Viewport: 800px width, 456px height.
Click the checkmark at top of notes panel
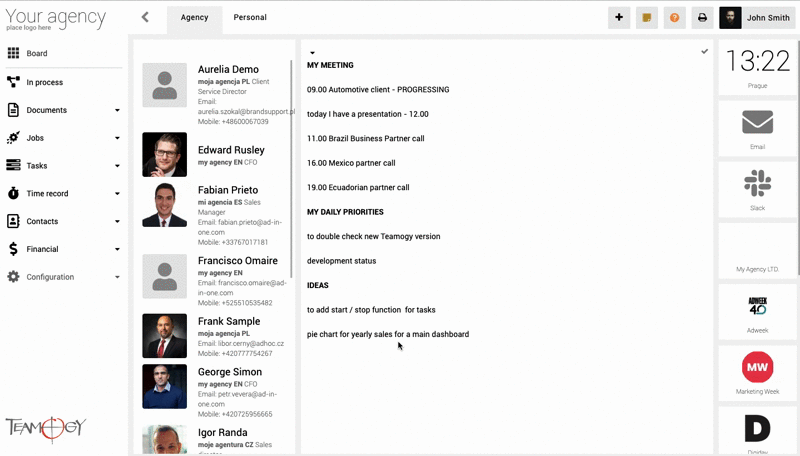(705, 51)
